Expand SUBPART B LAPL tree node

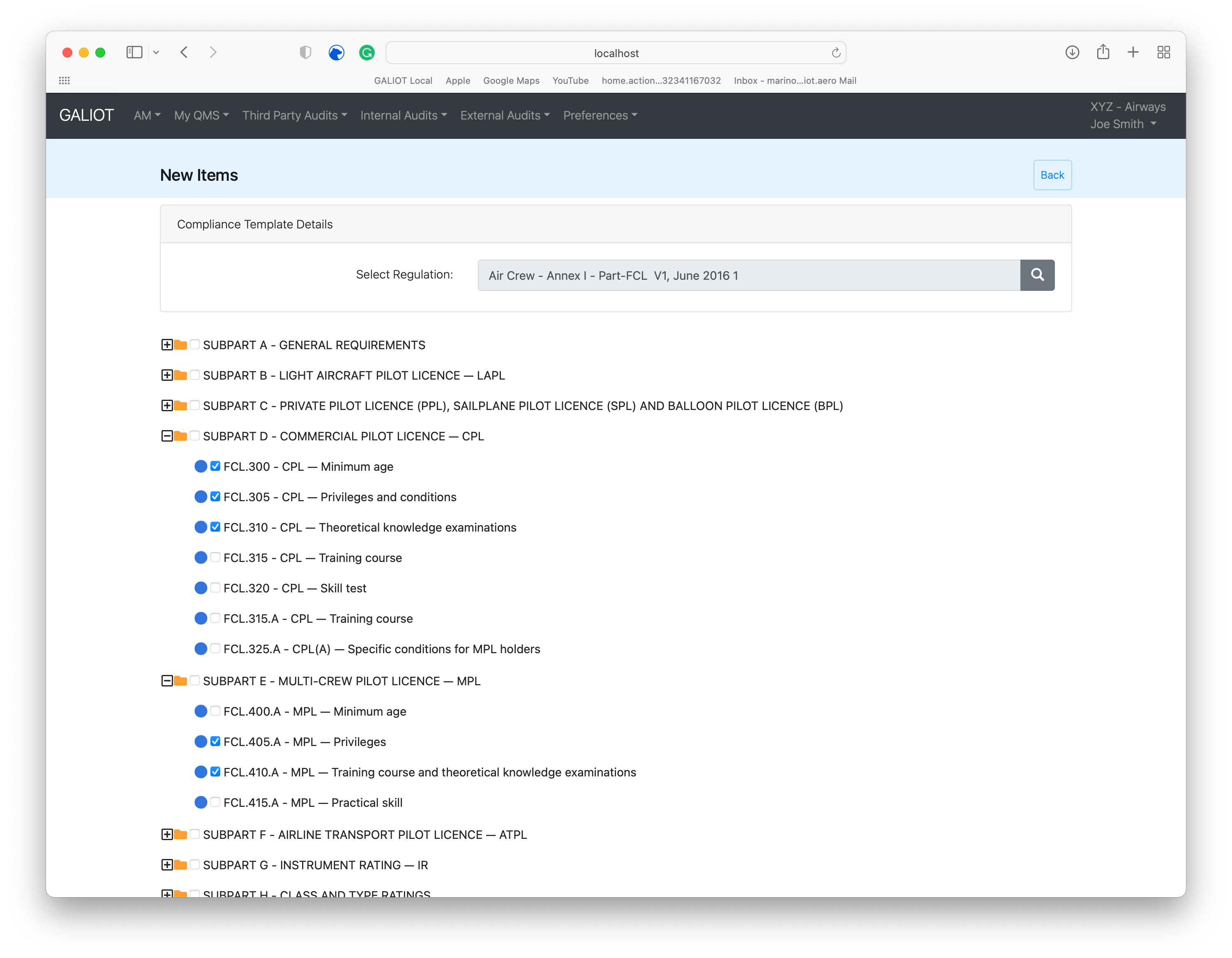pyautogui.click(x=167, y=375)
